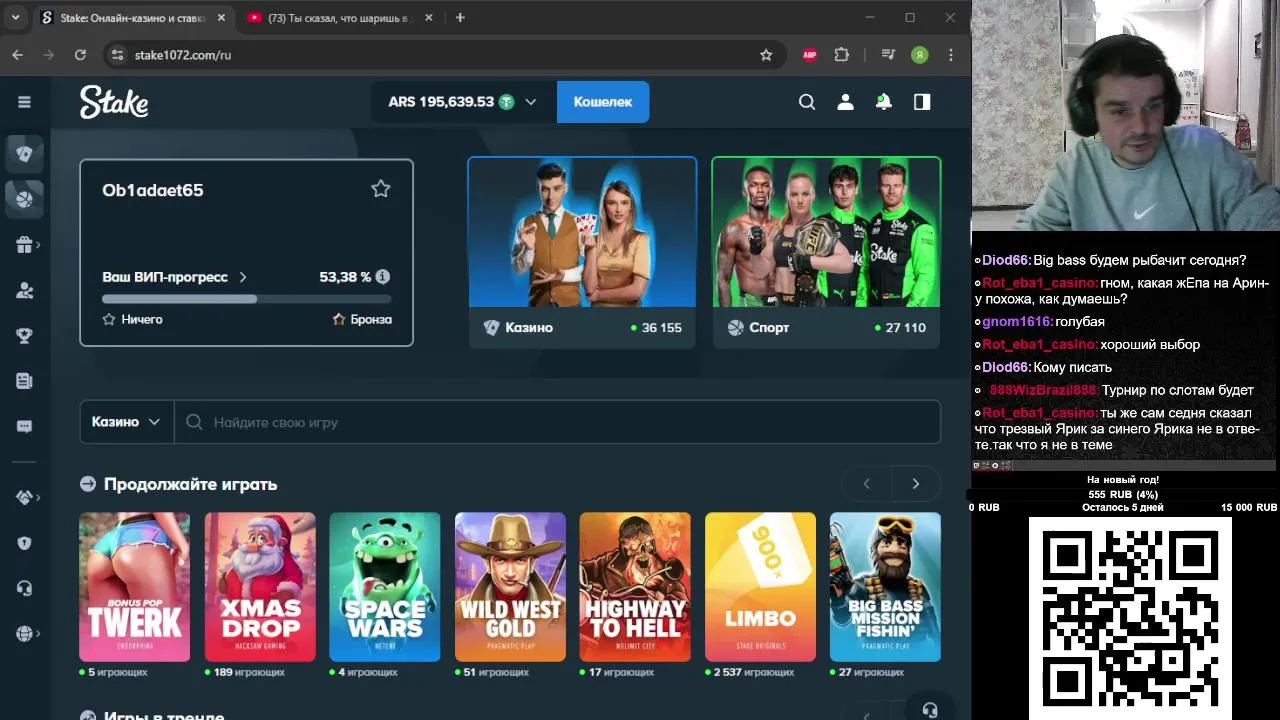Launch Big Bass Mission Fishin' game
This screenshot has height=720, width=1280.
[x=885, y=587]
